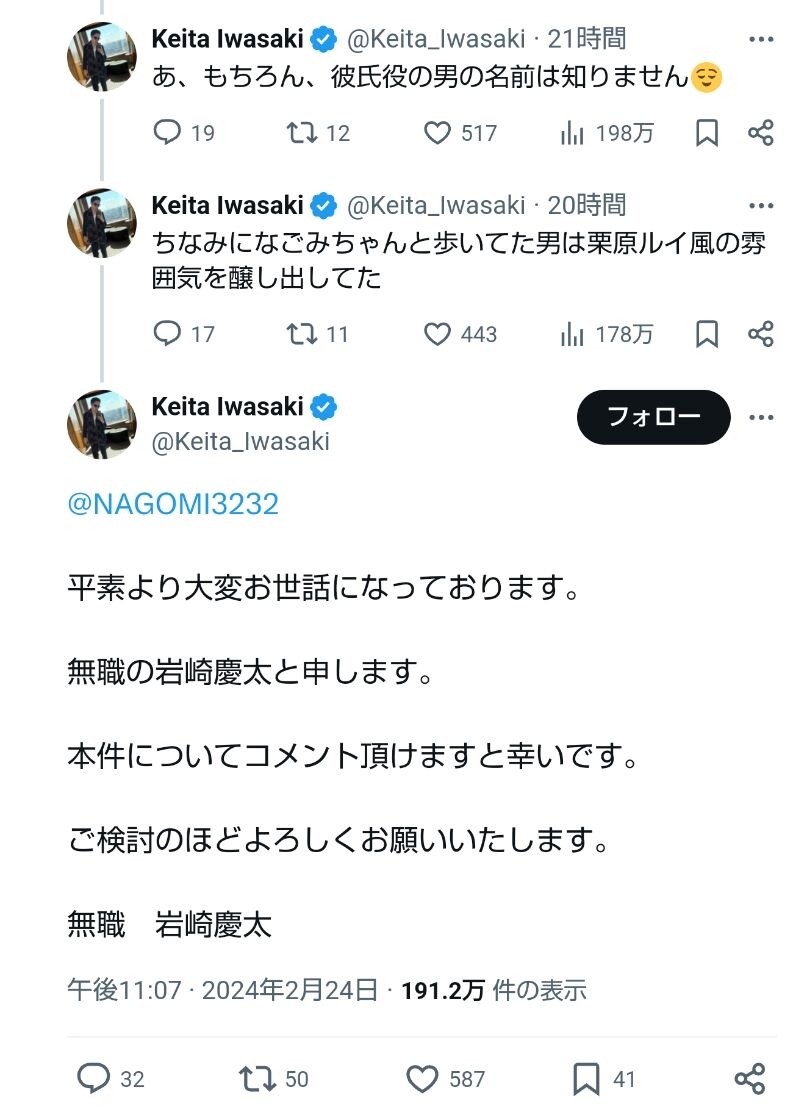Reply to the tweet with 17 replies
807x1112 pixels.
click(168, 333)
